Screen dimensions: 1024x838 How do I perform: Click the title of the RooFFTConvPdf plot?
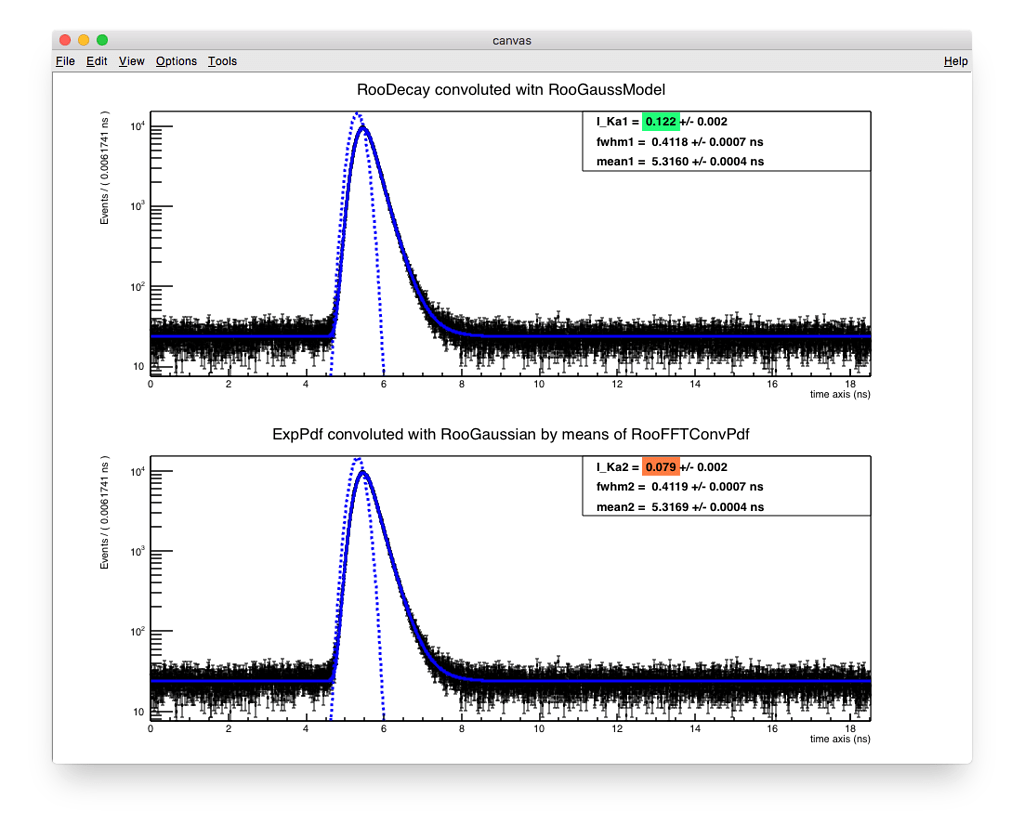pyautogui.click(x=512, y=434)
